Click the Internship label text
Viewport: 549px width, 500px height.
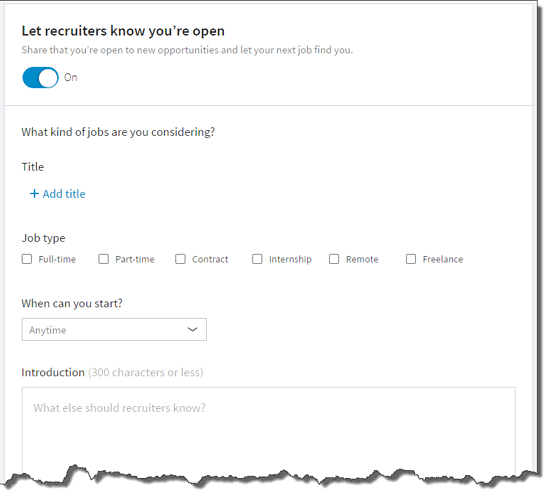point(290,259)
